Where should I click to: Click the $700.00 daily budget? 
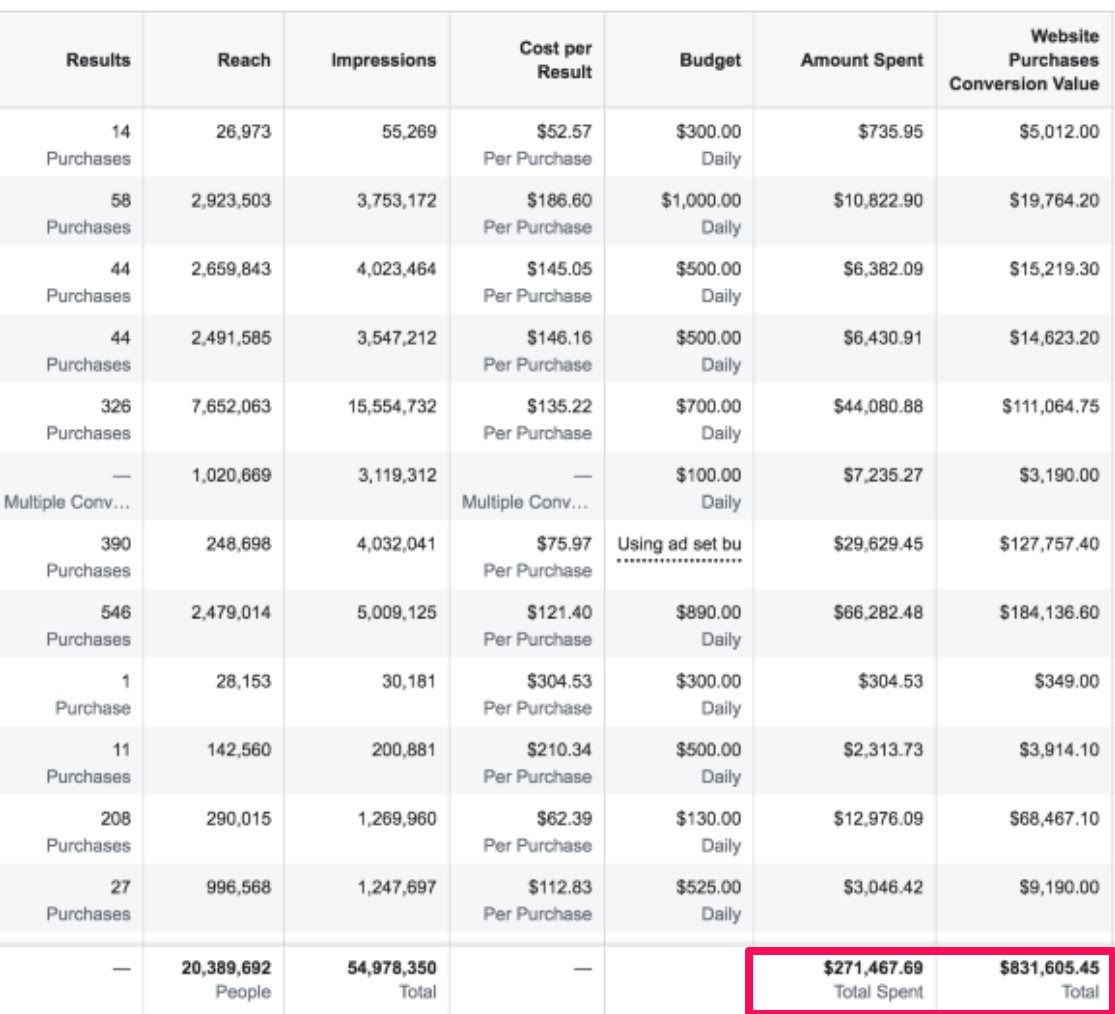708,407
